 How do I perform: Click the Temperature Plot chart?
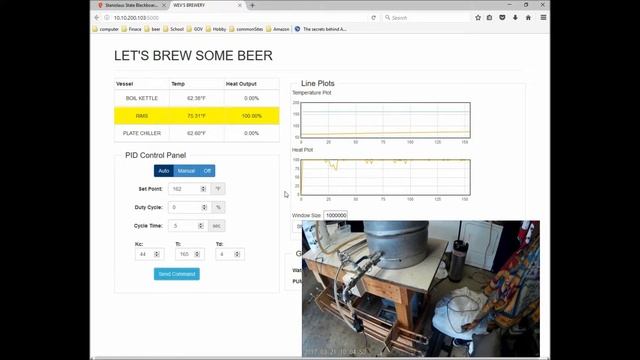[x=385, y=120]
